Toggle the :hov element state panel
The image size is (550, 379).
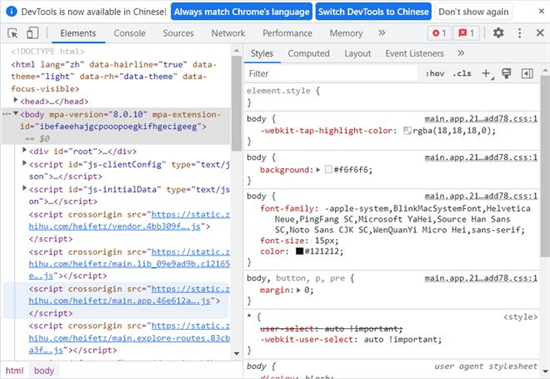(435, 74)
